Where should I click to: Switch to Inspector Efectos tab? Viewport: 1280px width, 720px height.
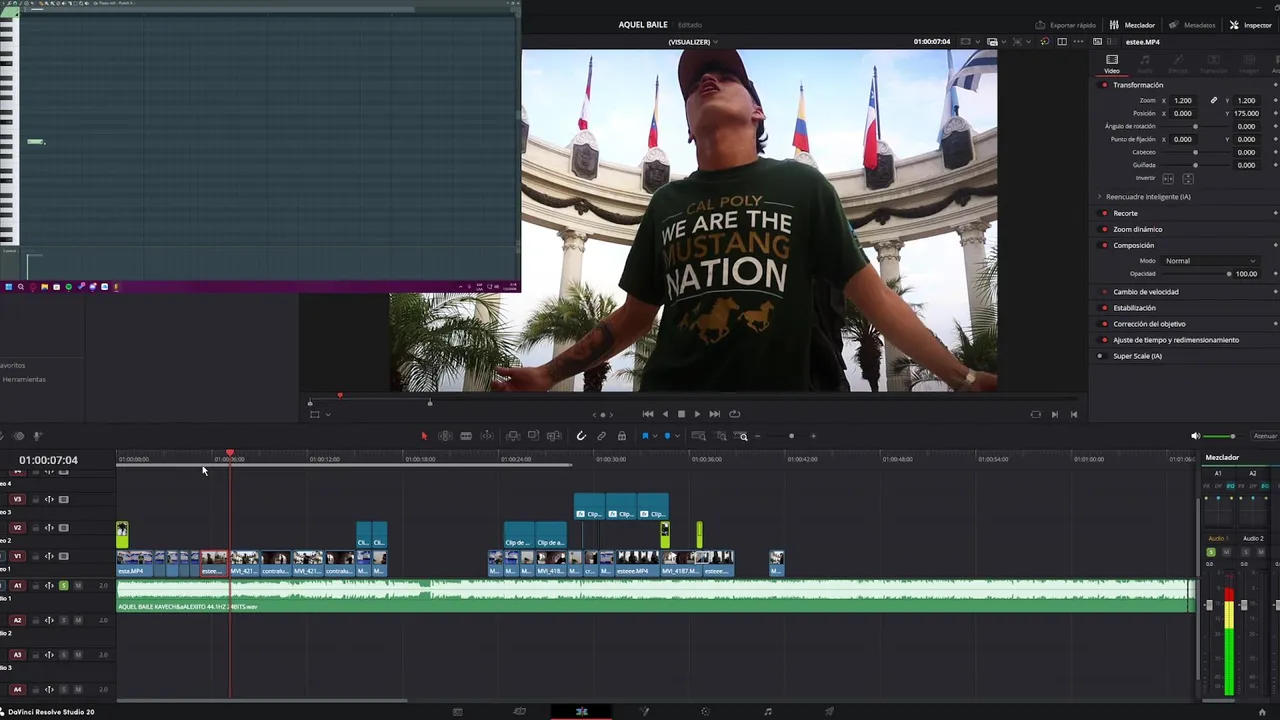tap(1178, 64)
